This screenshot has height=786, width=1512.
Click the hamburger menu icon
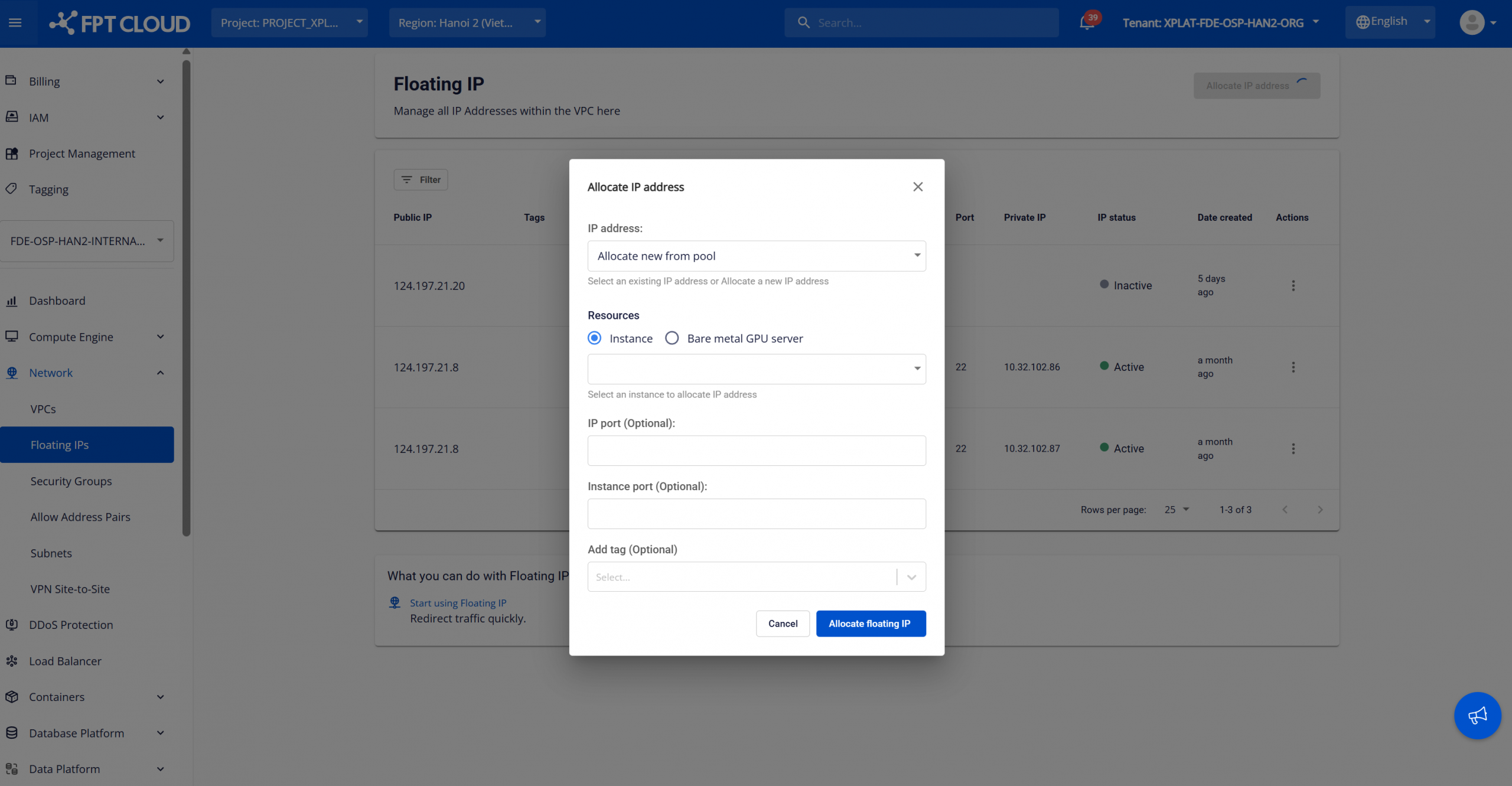point(15,22)
